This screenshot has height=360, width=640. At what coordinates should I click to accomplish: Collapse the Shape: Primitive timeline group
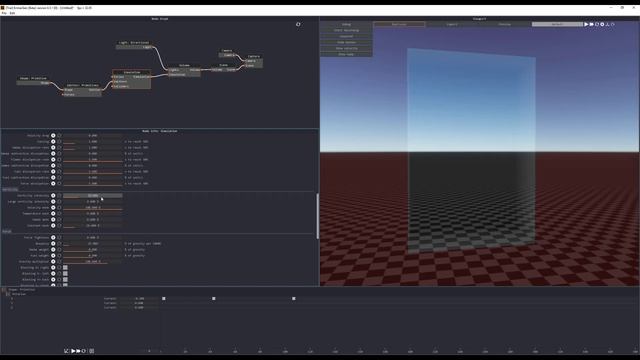point(4,290)
